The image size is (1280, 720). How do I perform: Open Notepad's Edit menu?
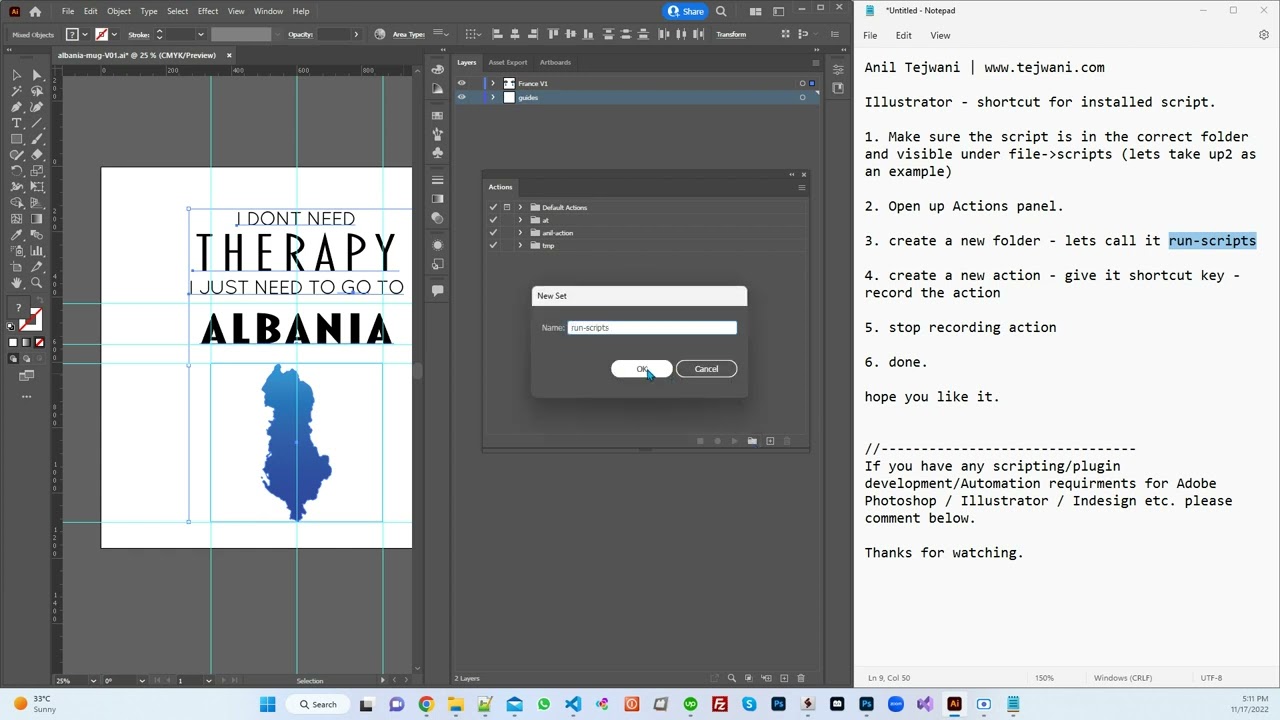[x=903, y=35]
